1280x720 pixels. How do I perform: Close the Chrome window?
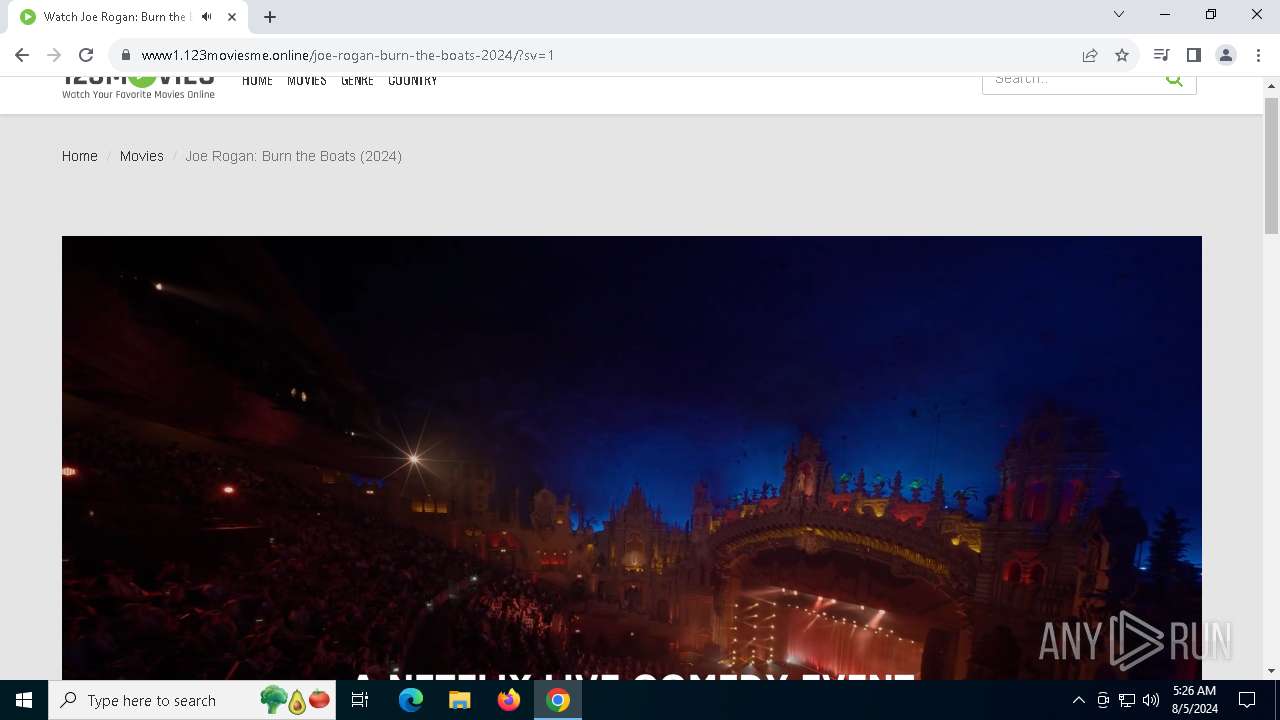(1257, 14)
